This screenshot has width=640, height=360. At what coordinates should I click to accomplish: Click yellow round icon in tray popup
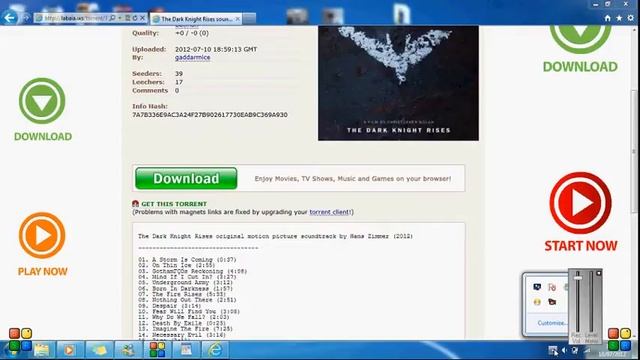[537, 302]
